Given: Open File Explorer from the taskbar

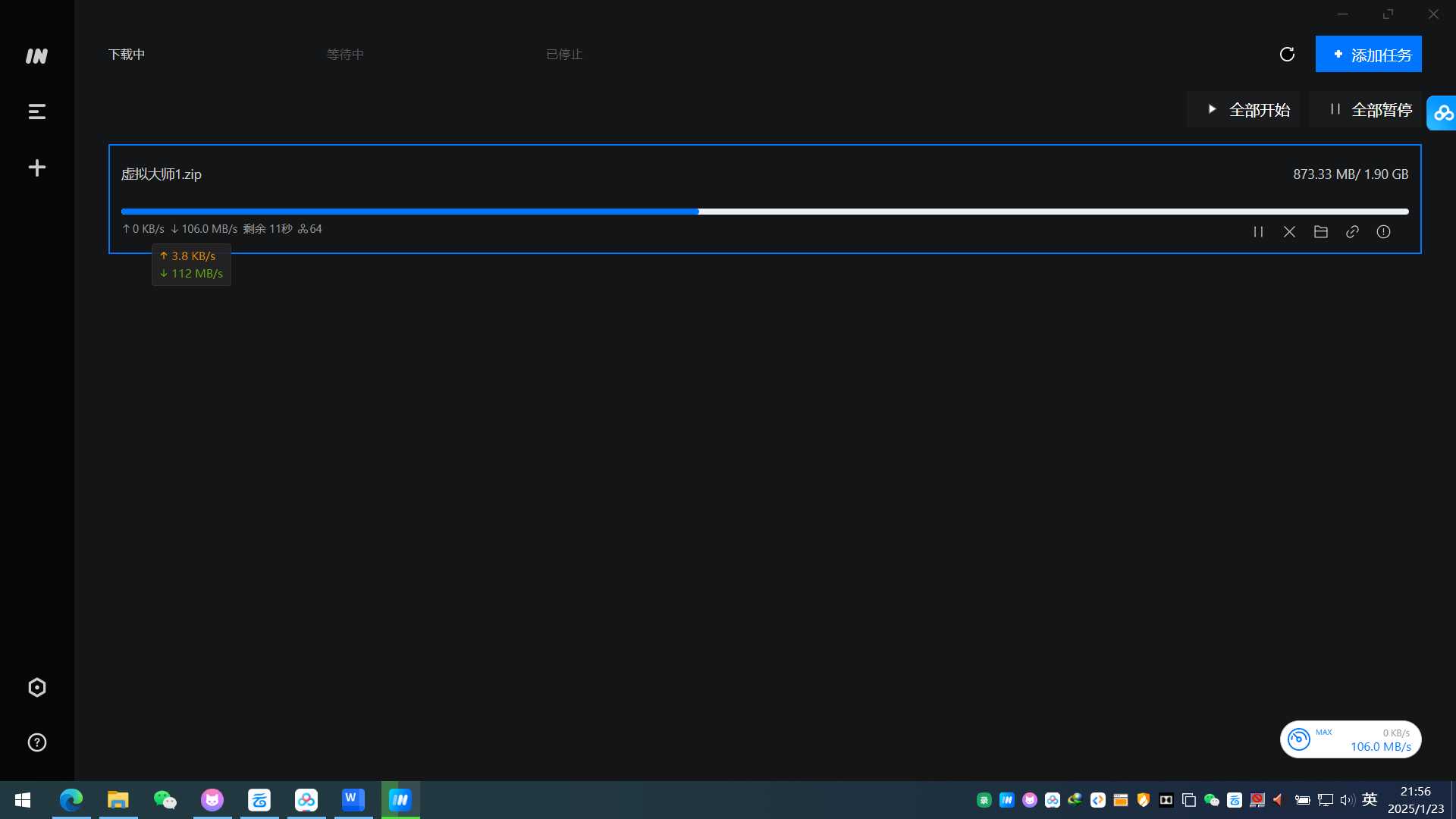Looking at the screenshot, I should 118,800.
